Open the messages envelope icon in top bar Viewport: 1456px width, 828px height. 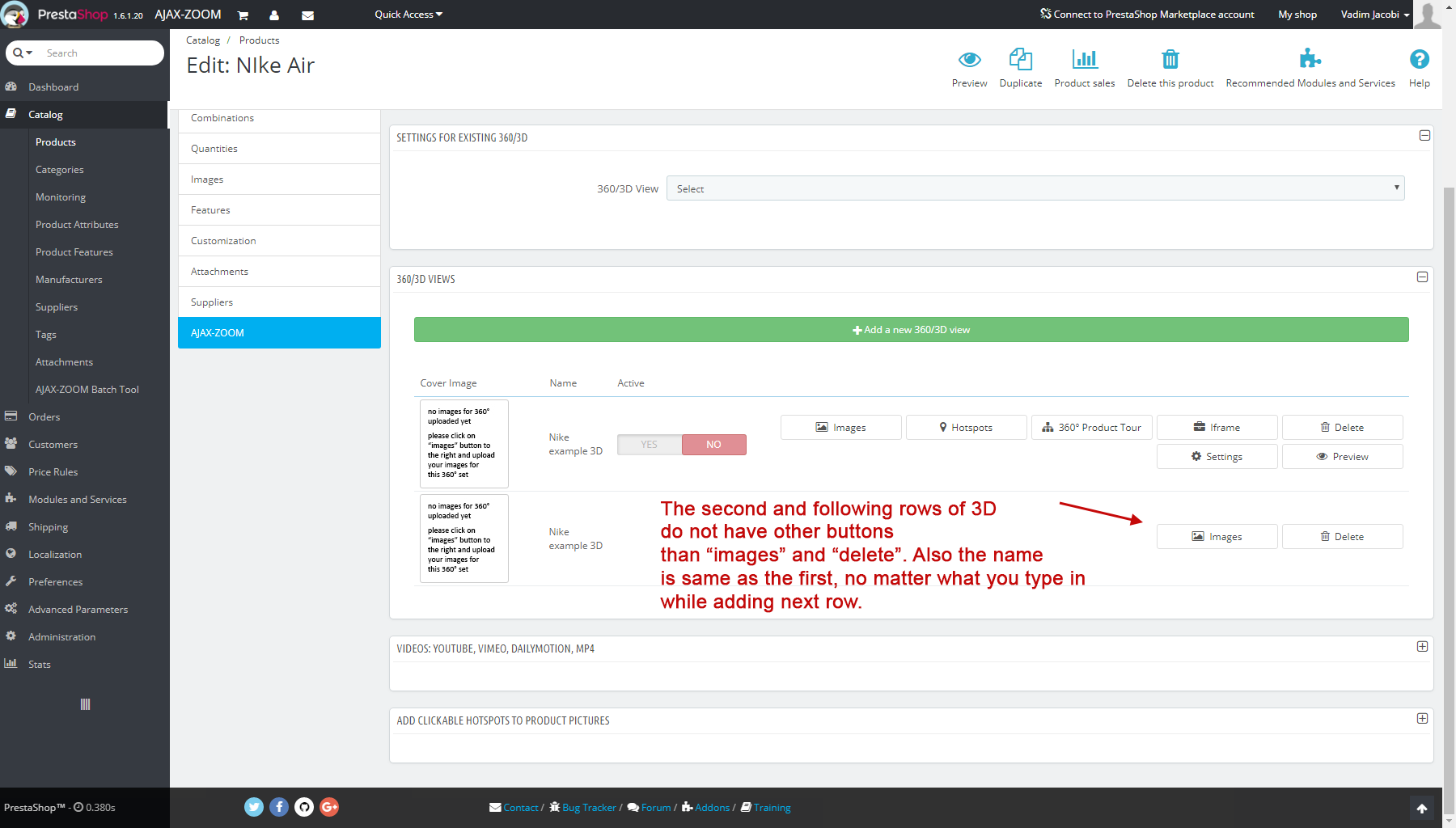tap(307, 15)
